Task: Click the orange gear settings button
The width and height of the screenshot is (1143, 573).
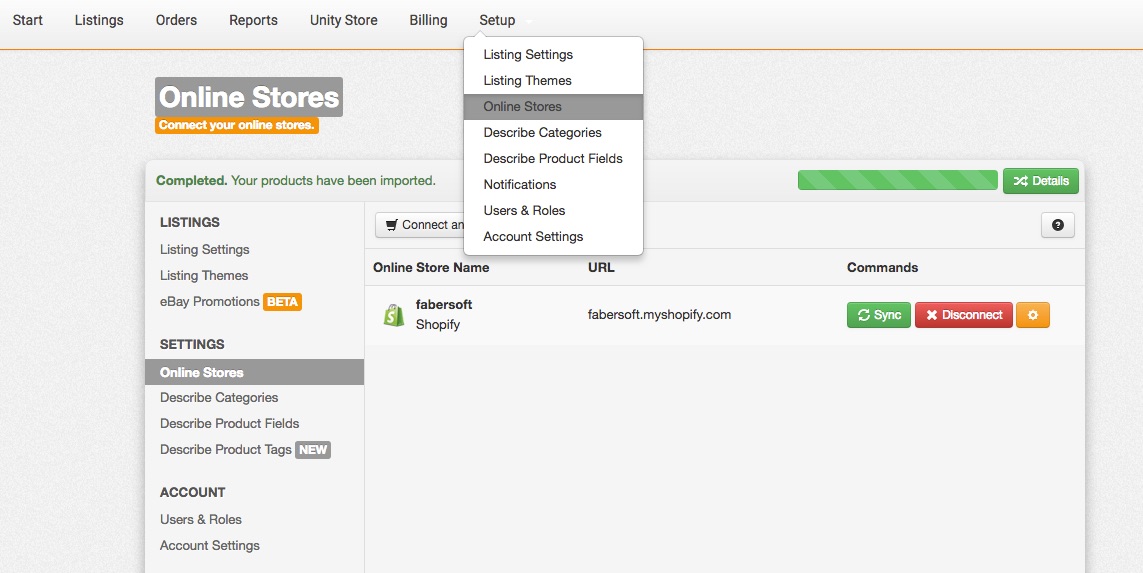Action: click(1032, 315)
